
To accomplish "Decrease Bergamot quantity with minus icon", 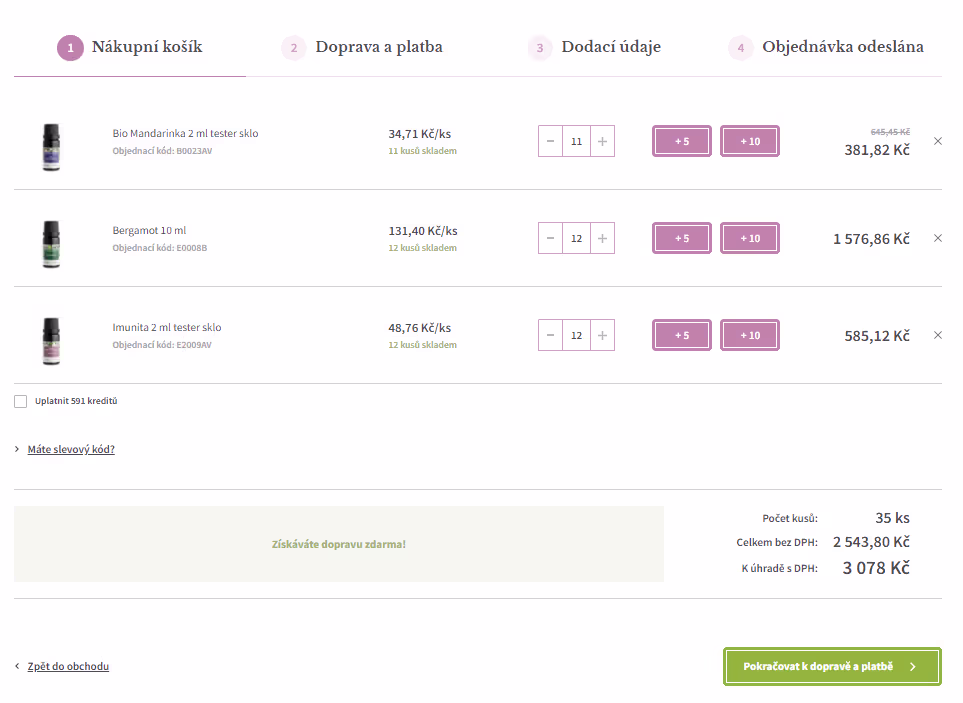I will [x=550, y=238].
